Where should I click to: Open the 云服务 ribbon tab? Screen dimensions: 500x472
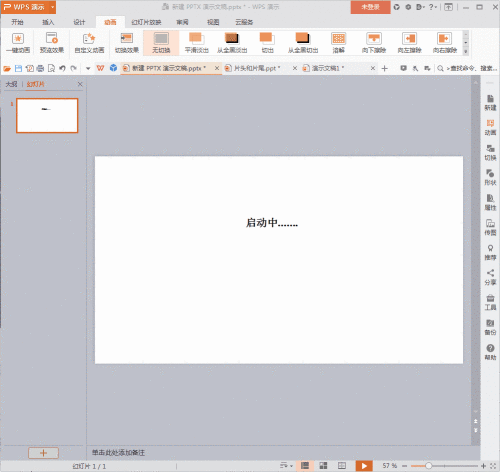coord(244,22)
